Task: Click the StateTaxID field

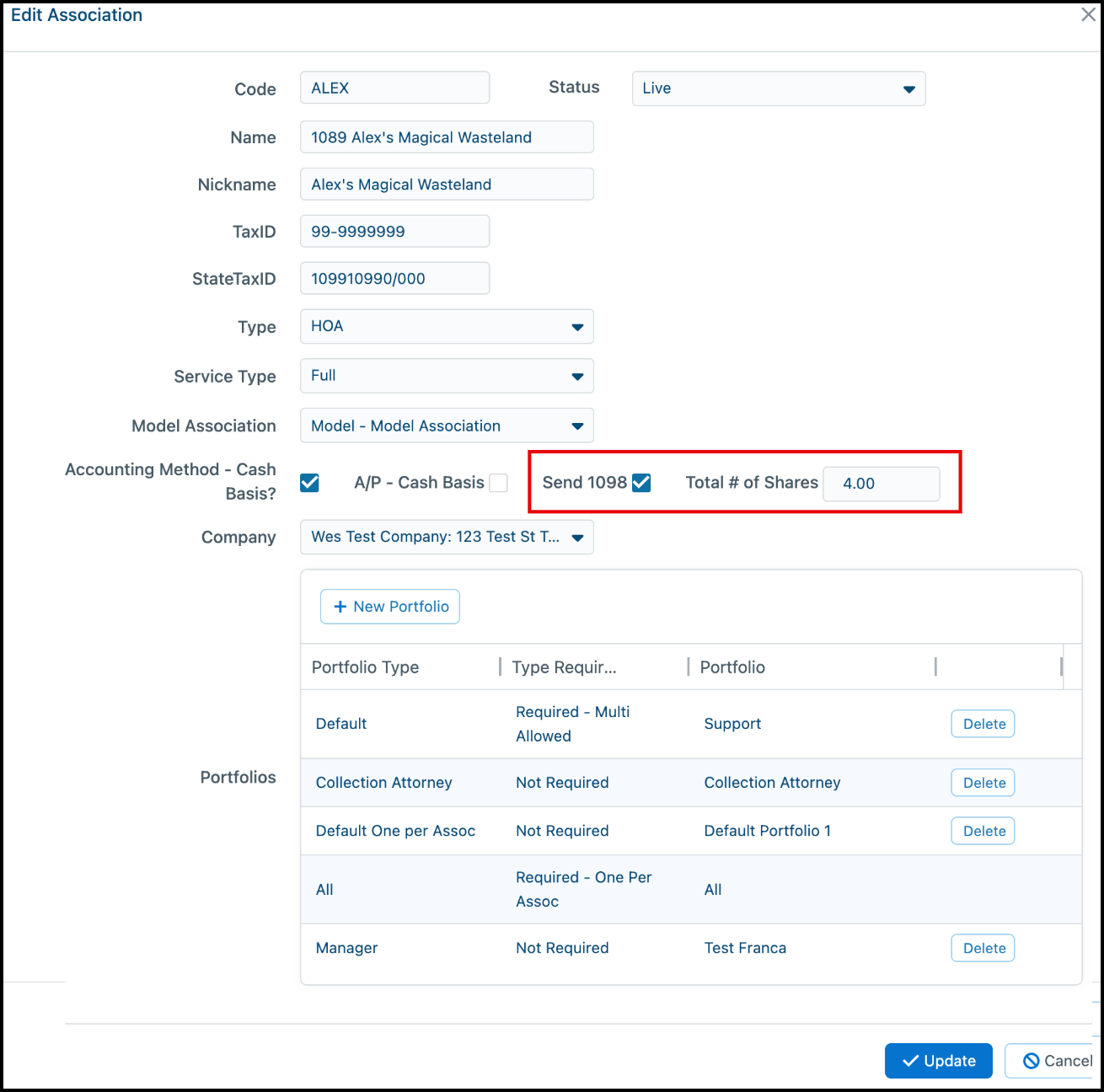Action: click(x=394, y=279)
